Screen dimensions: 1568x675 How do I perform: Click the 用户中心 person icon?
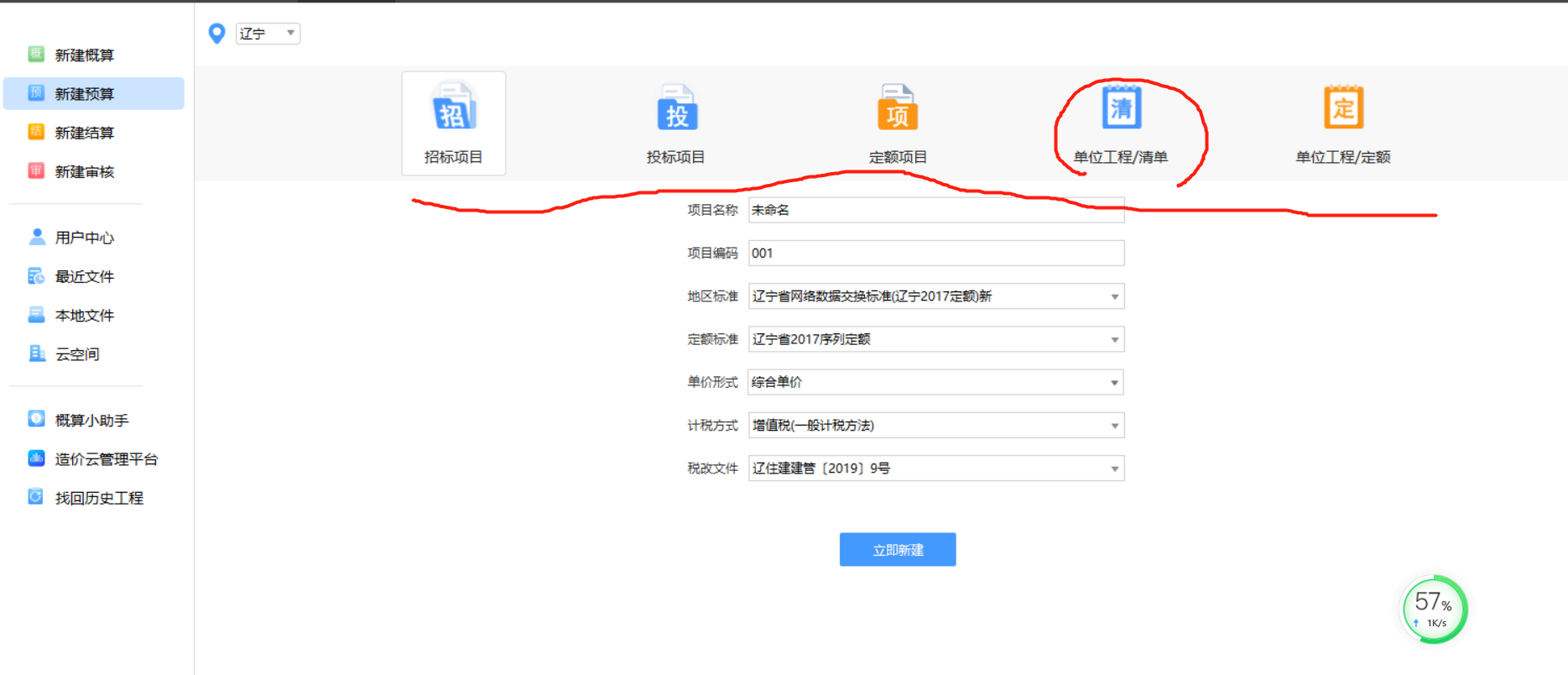(37, 237)
